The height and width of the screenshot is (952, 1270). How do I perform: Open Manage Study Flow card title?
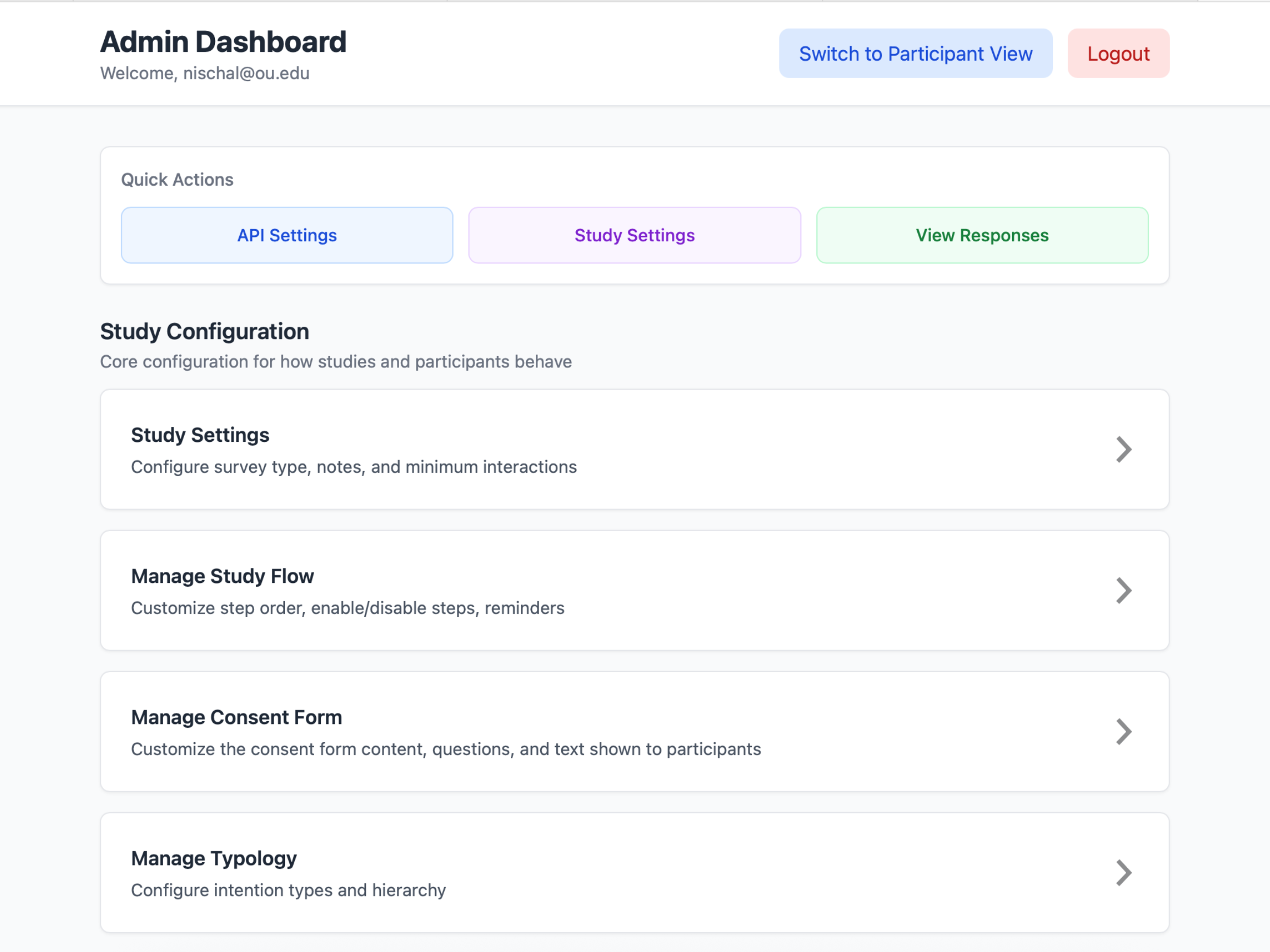pyautogui.click(x=222, y=576)
